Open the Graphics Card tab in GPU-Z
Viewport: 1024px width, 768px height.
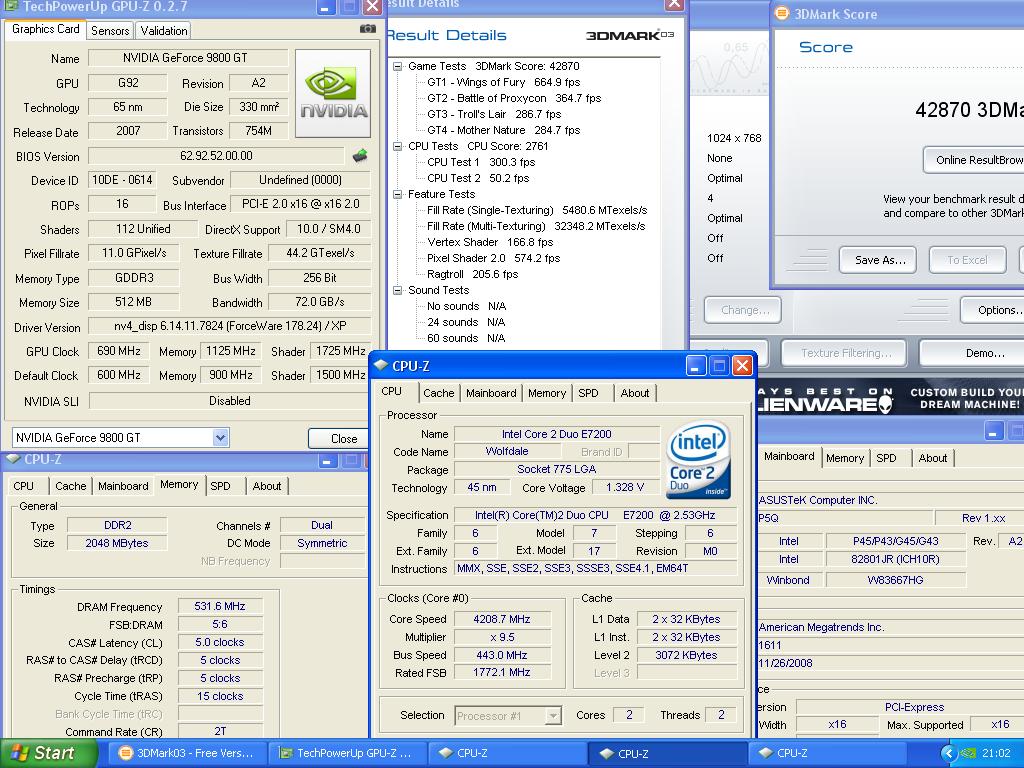(46, 29)
